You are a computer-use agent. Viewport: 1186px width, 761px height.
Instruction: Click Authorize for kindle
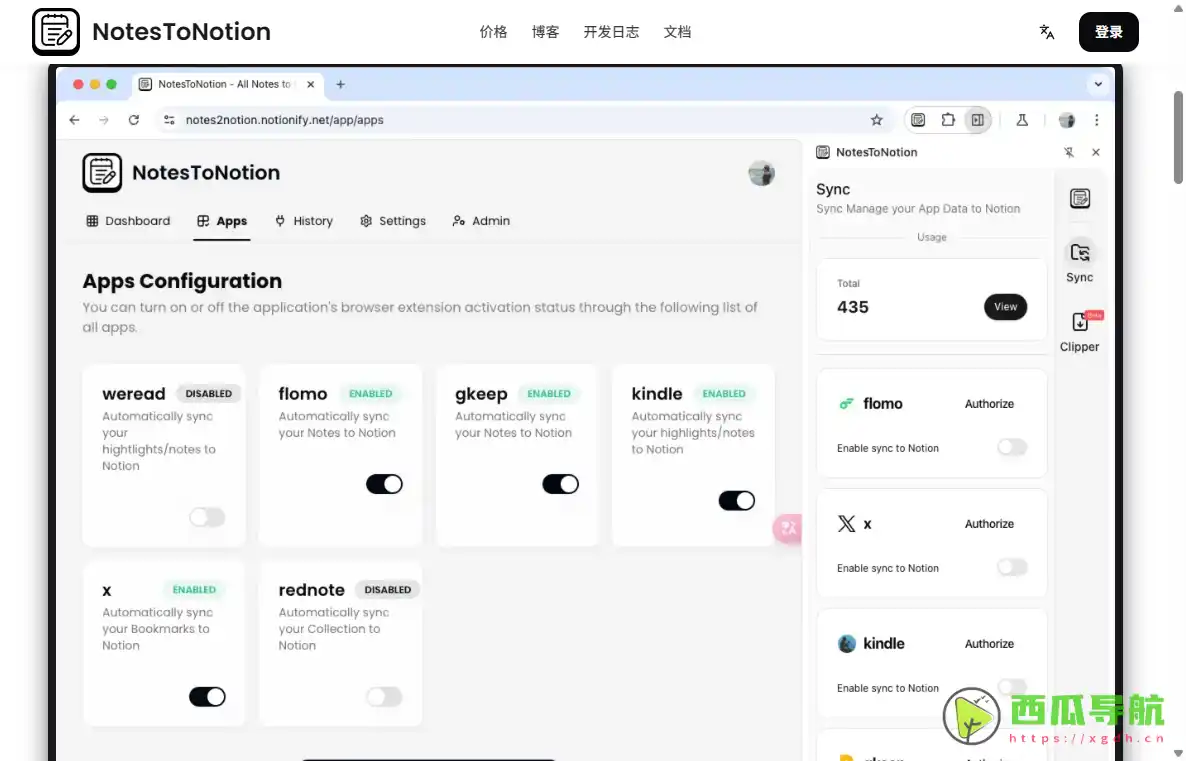[989, 644]
